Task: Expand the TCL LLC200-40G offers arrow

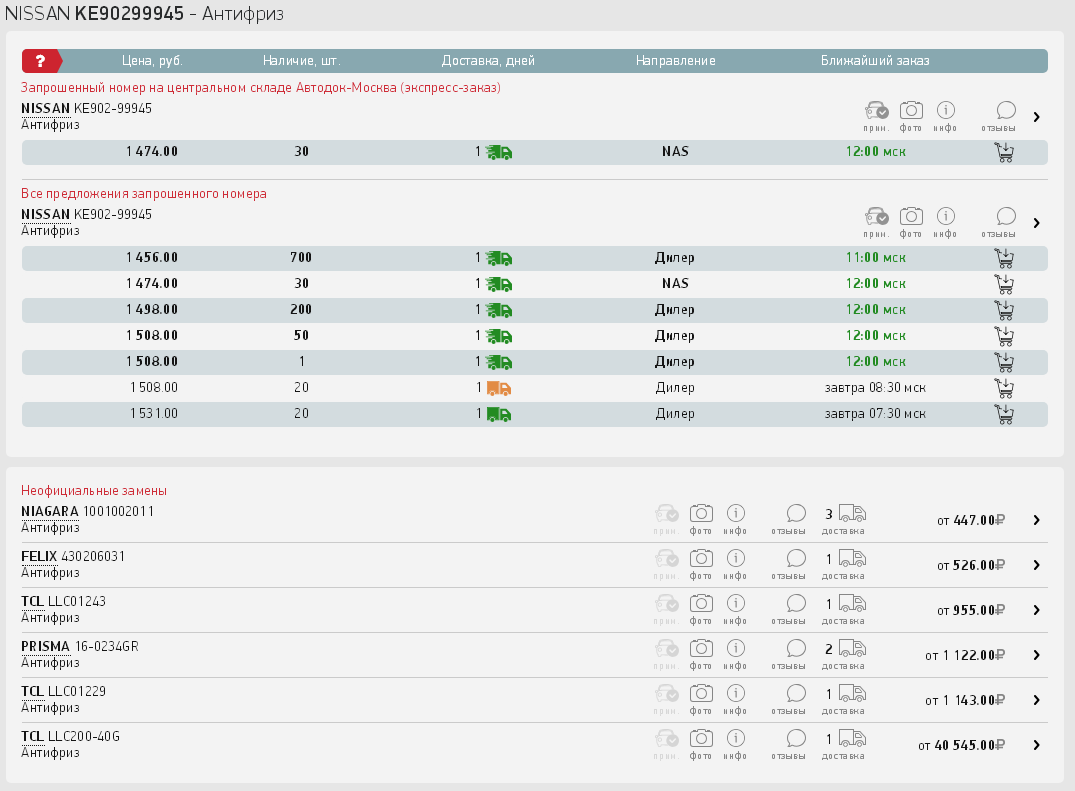Action: (1037, 745)
